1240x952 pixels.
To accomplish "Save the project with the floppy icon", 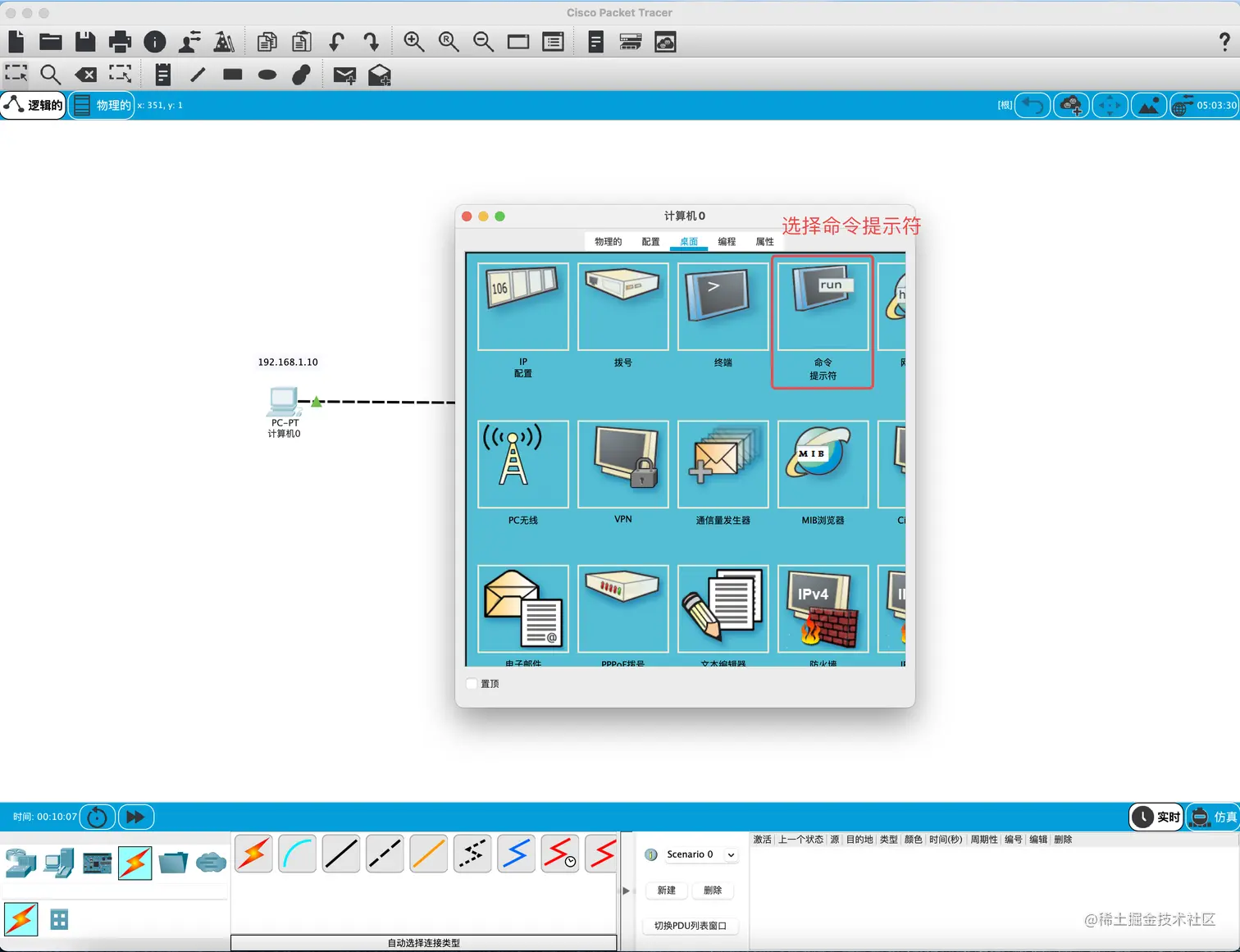I will coord(85,41).
